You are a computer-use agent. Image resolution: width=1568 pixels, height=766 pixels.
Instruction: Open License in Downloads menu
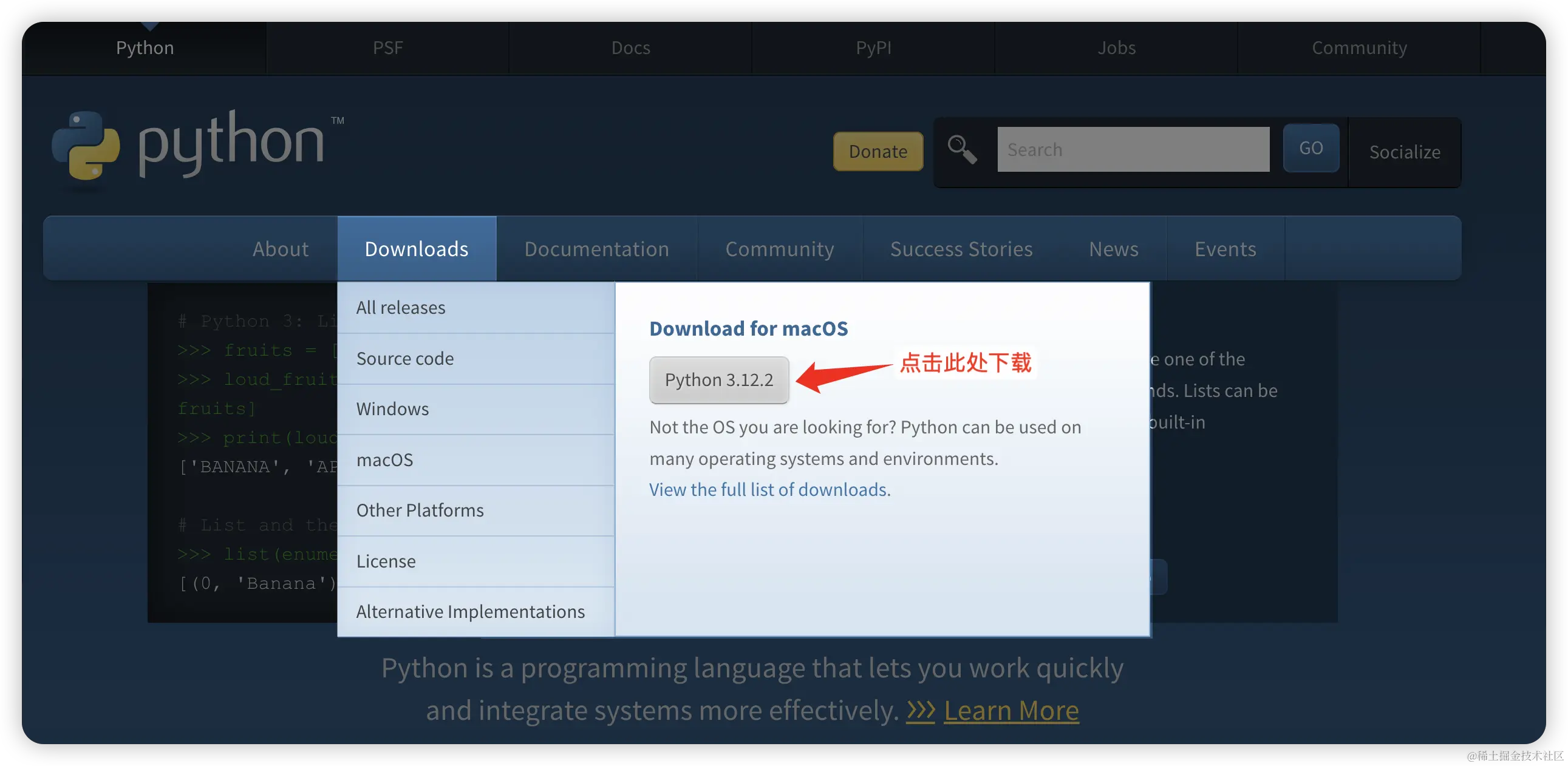pyautogui.click(x=476, y=561)
